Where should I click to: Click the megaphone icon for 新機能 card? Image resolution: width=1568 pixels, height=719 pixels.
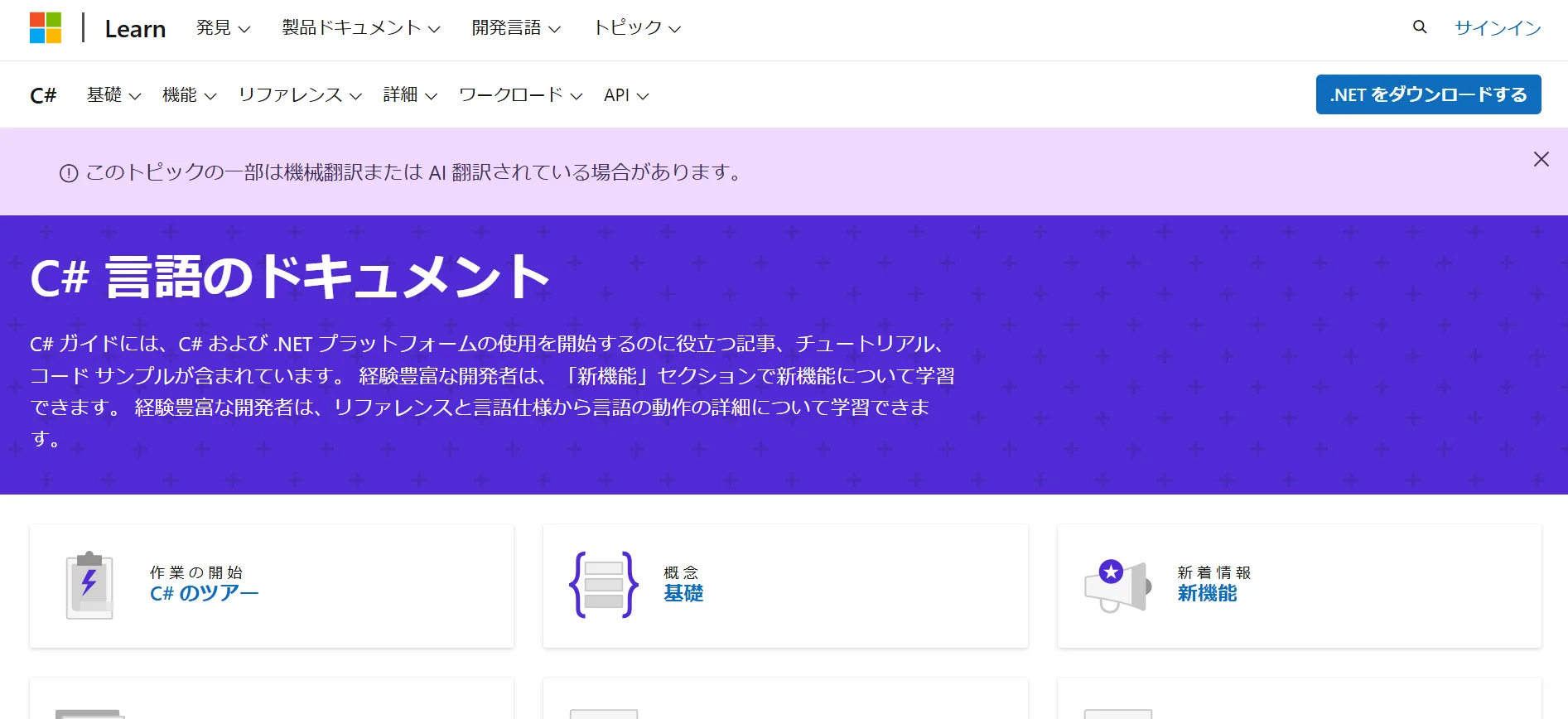point(1118,586)
